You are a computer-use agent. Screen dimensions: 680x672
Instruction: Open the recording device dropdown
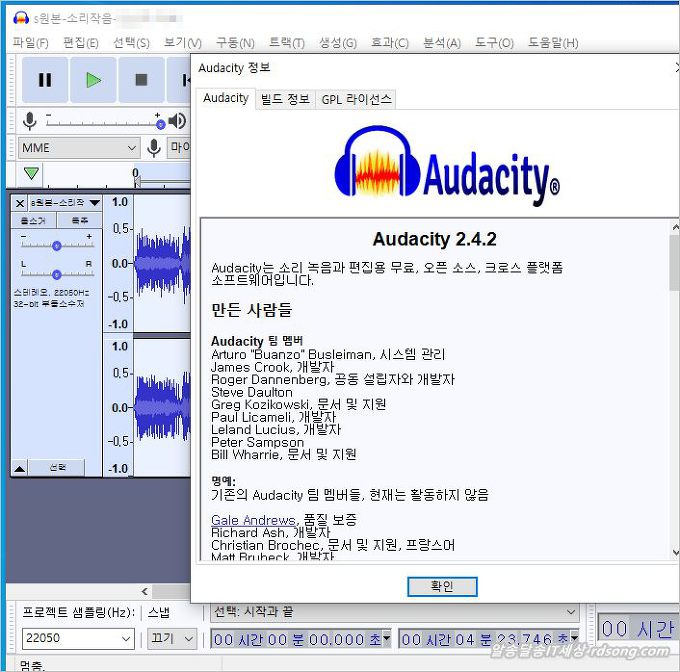click(180, 148)
